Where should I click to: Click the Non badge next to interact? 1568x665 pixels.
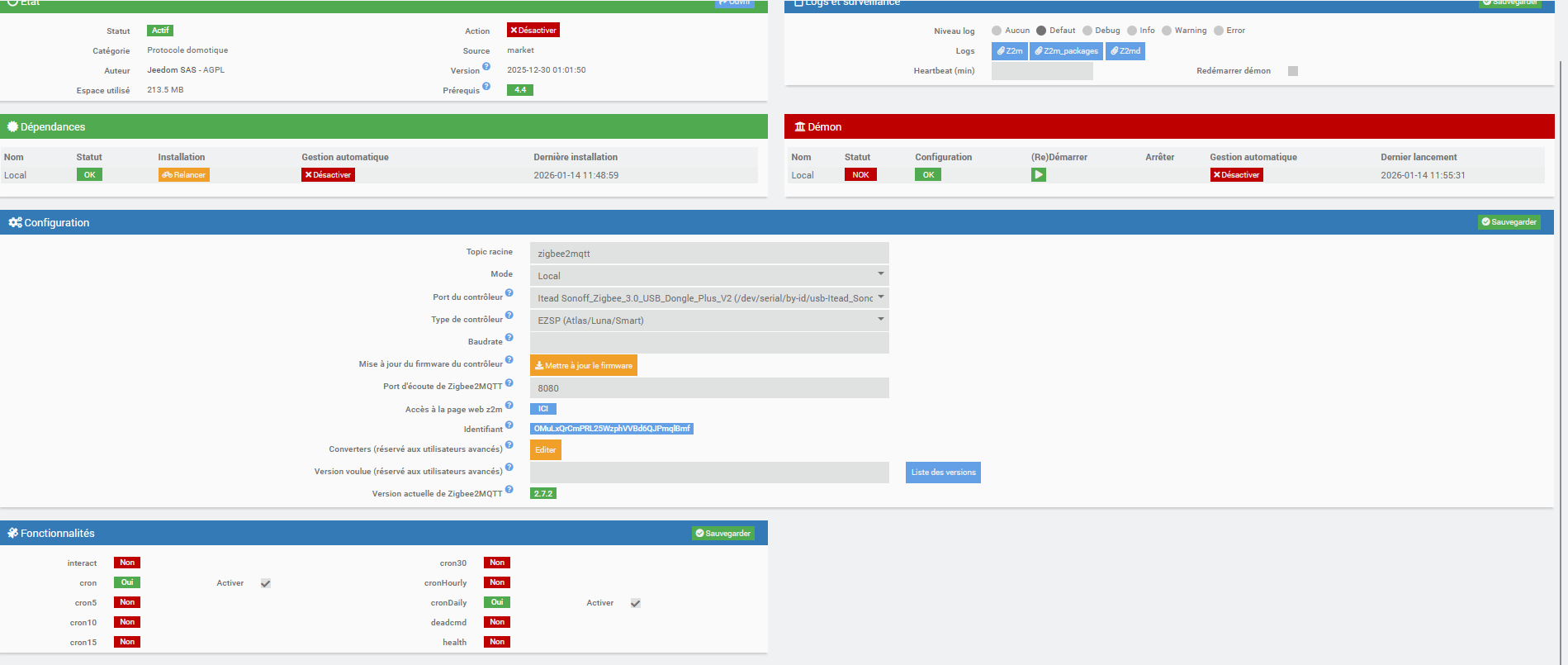[127, 563]
